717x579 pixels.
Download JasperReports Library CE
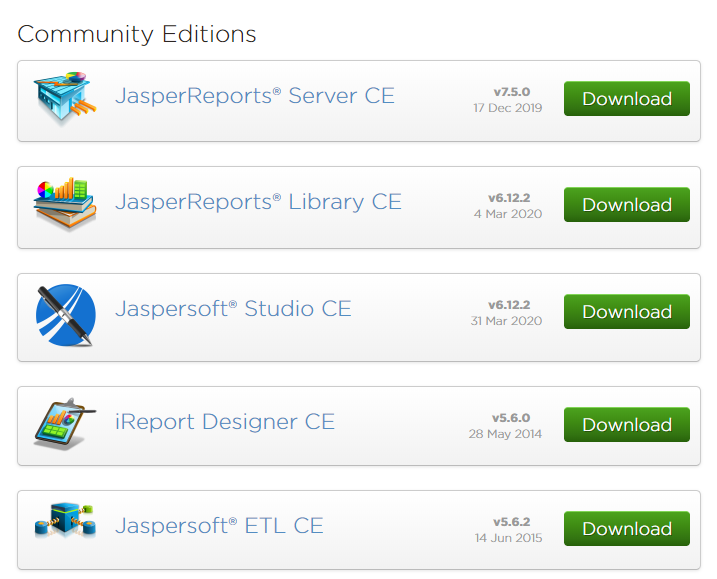[626, 205]
